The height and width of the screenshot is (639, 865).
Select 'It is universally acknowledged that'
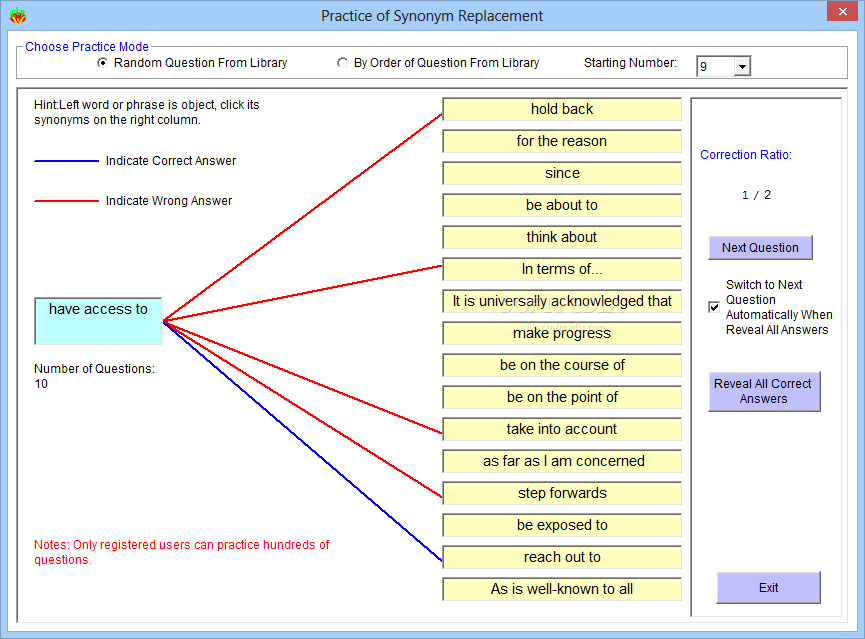[x=562, y=301]
